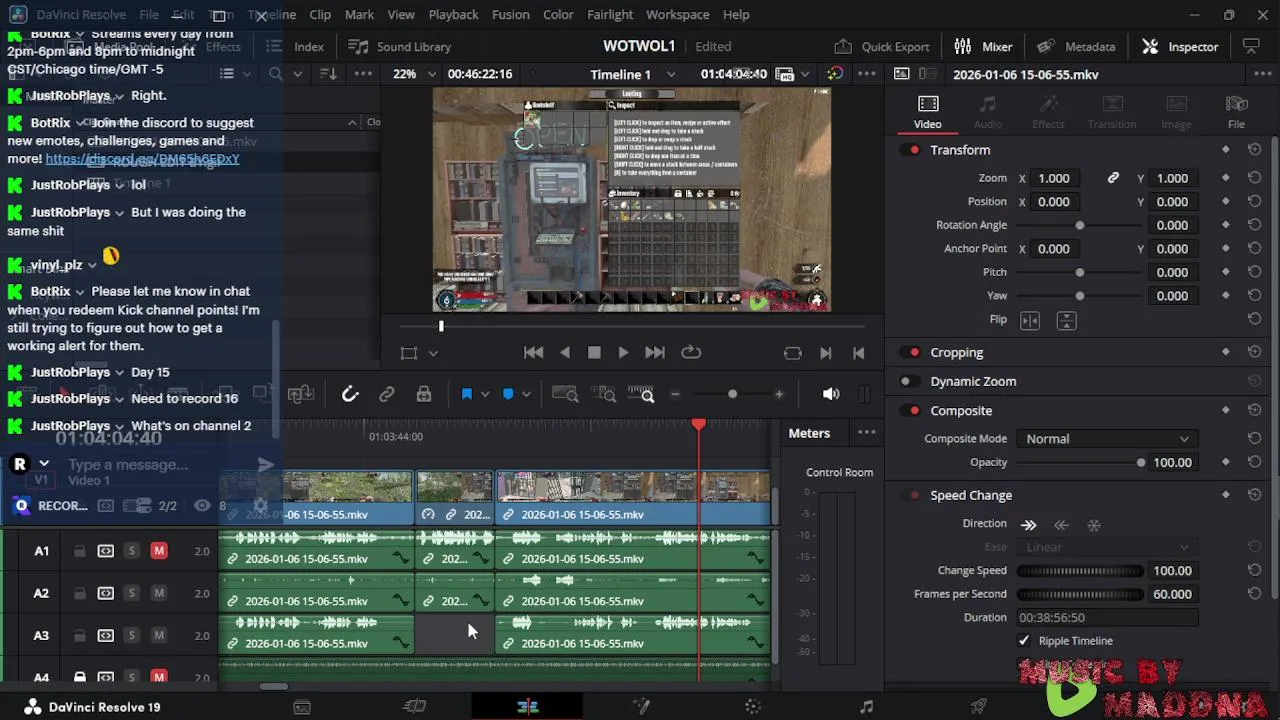The height and width of the screenshot is (720, 1280).
Task: Uncheck the Ripple Timeline checkbox
Action: [1024, 640]
